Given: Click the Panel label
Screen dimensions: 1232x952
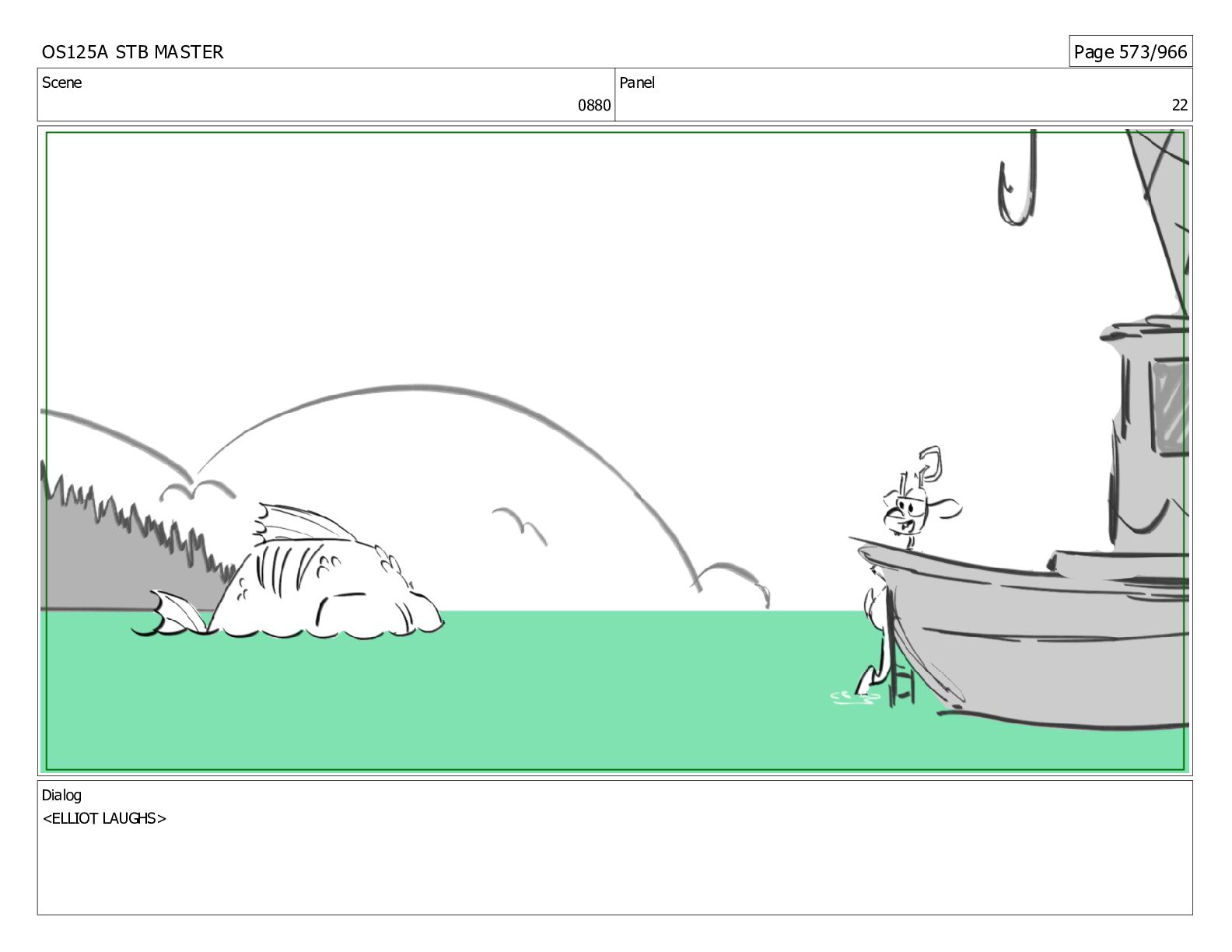Looking at the screenshot, I should pos(637,82).
